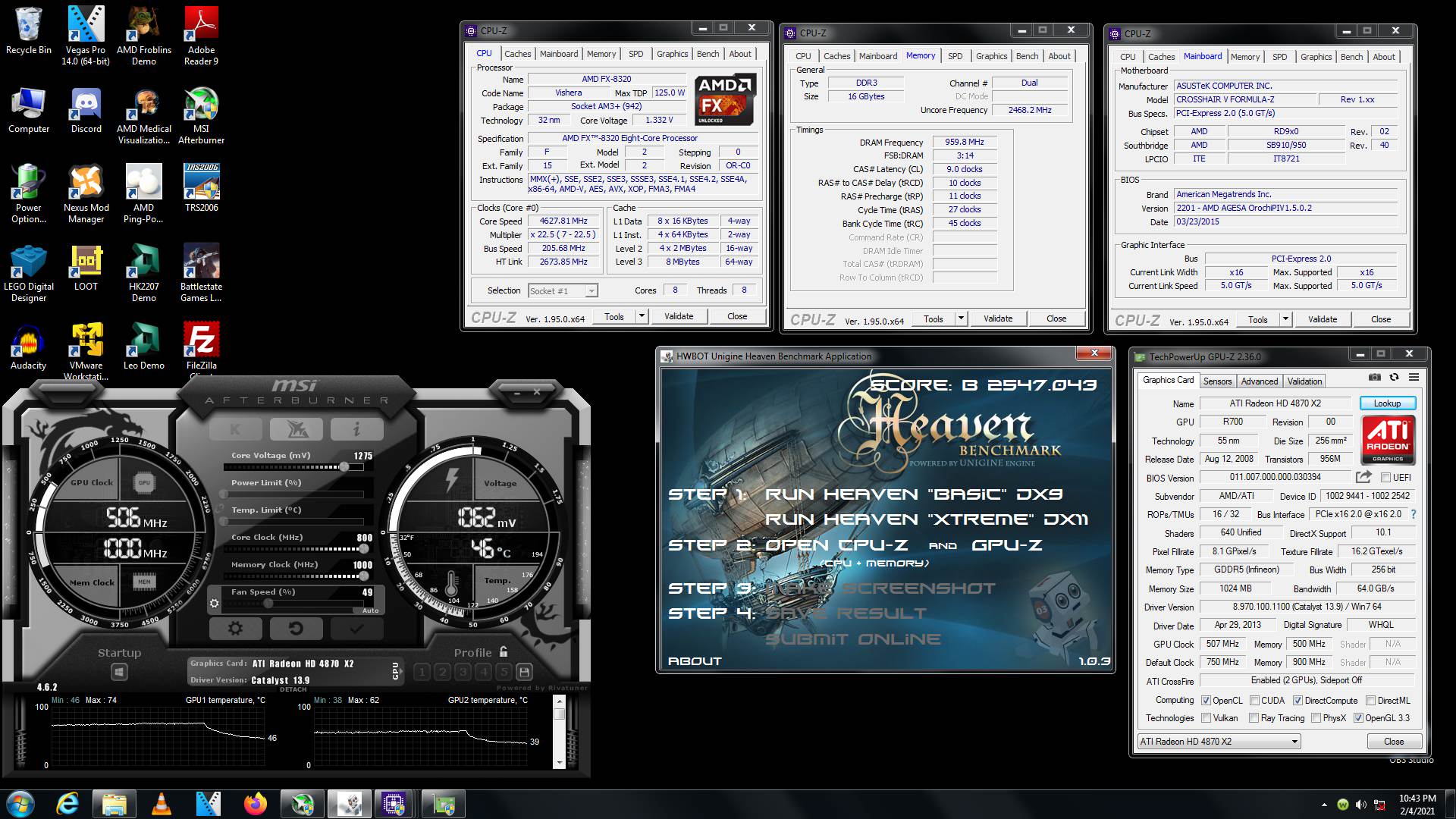Click Run Heaven Xtreme DX11 option
Viewport: 1456px width, 819px height.
(927, 519)
